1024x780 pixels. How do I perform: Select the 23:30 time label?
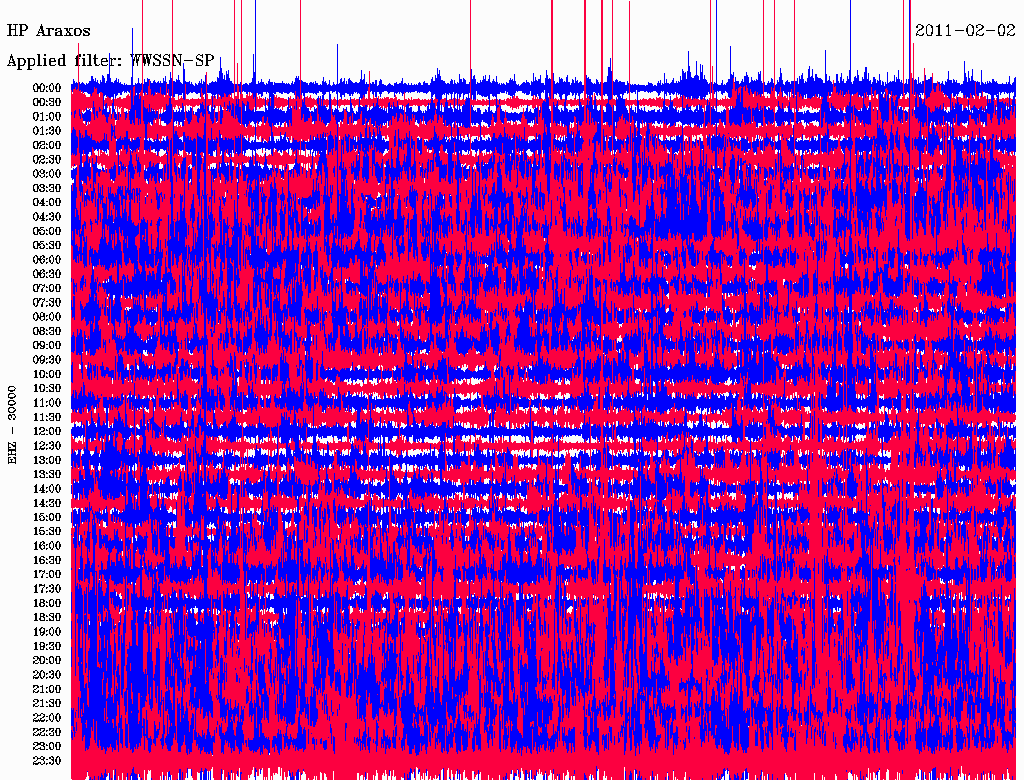(47, 760)
